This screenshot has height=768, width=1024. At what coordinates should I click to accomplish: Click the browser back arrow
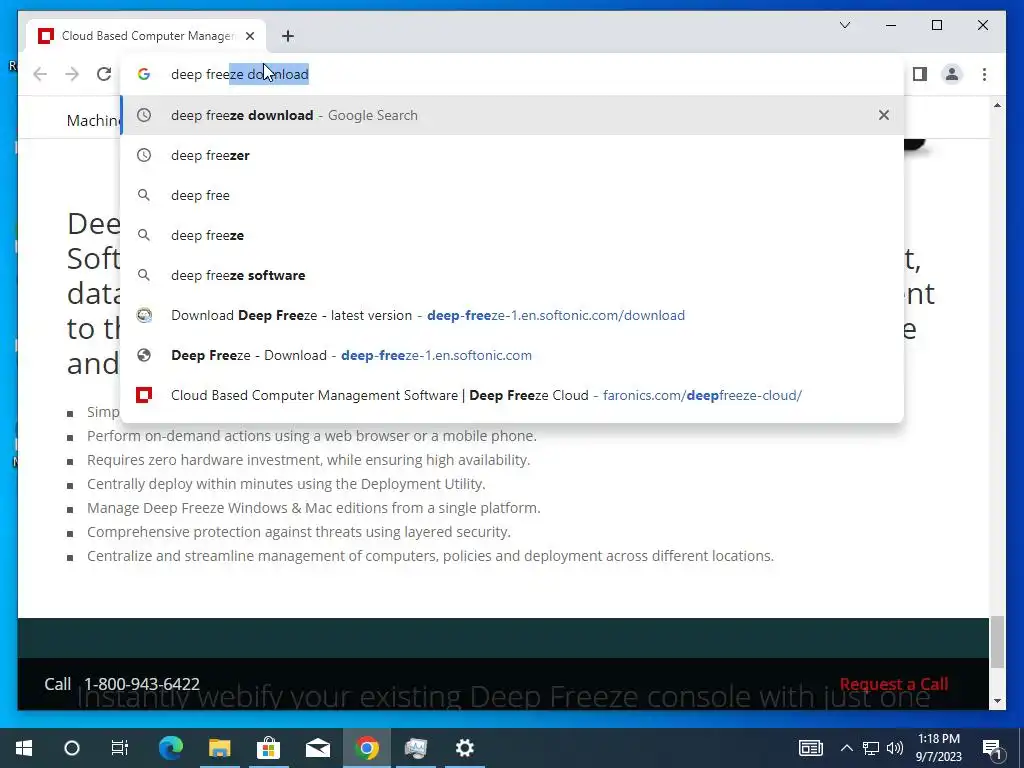point(40,74)
